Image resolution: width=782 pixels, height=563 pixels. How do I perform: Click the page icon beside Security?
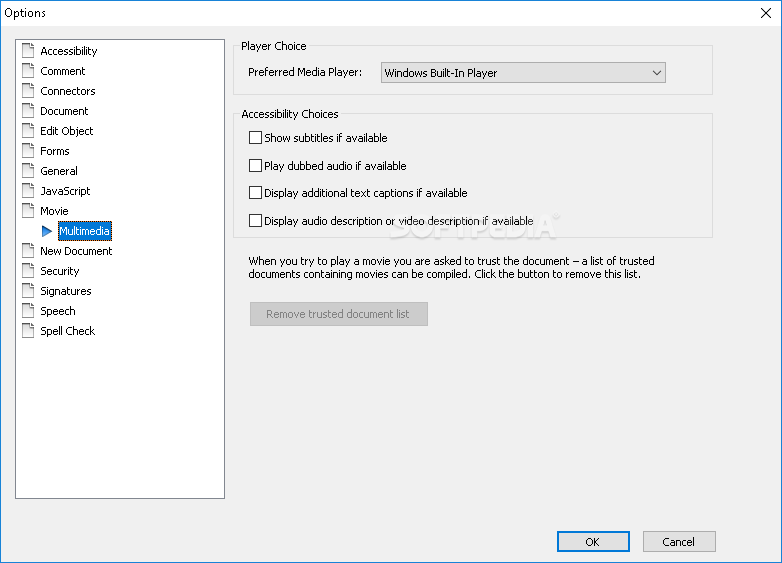pyautogui.click(x=28, y=270)
